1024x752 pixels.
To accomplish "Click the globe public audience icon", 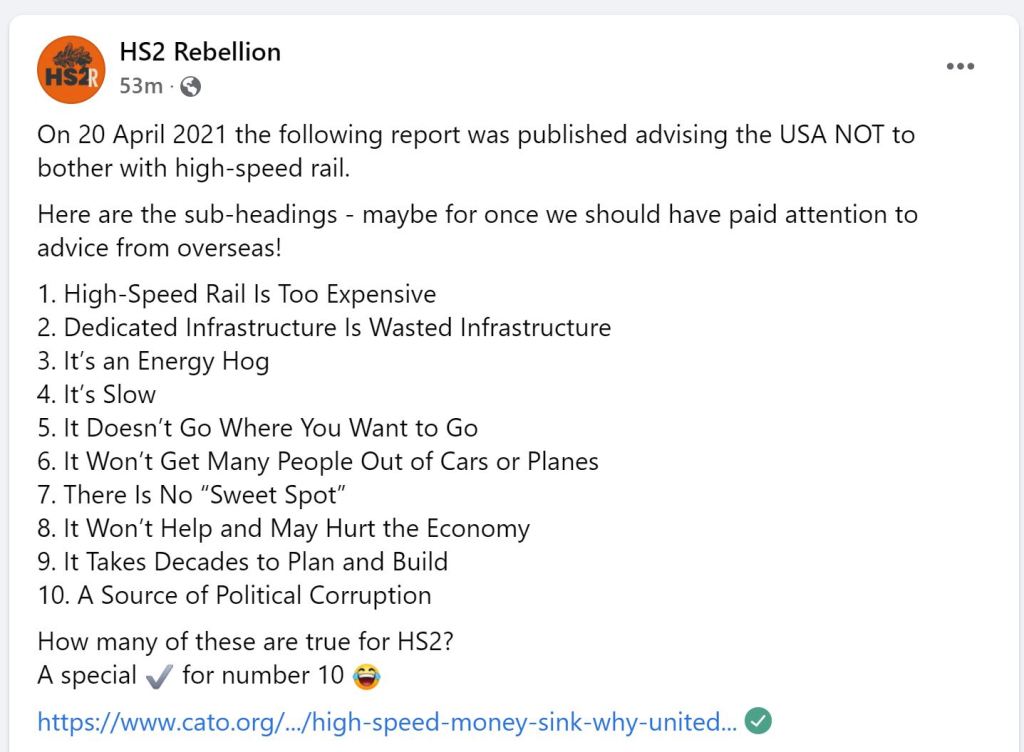I will pyautogui.click(x=190, y=87).
